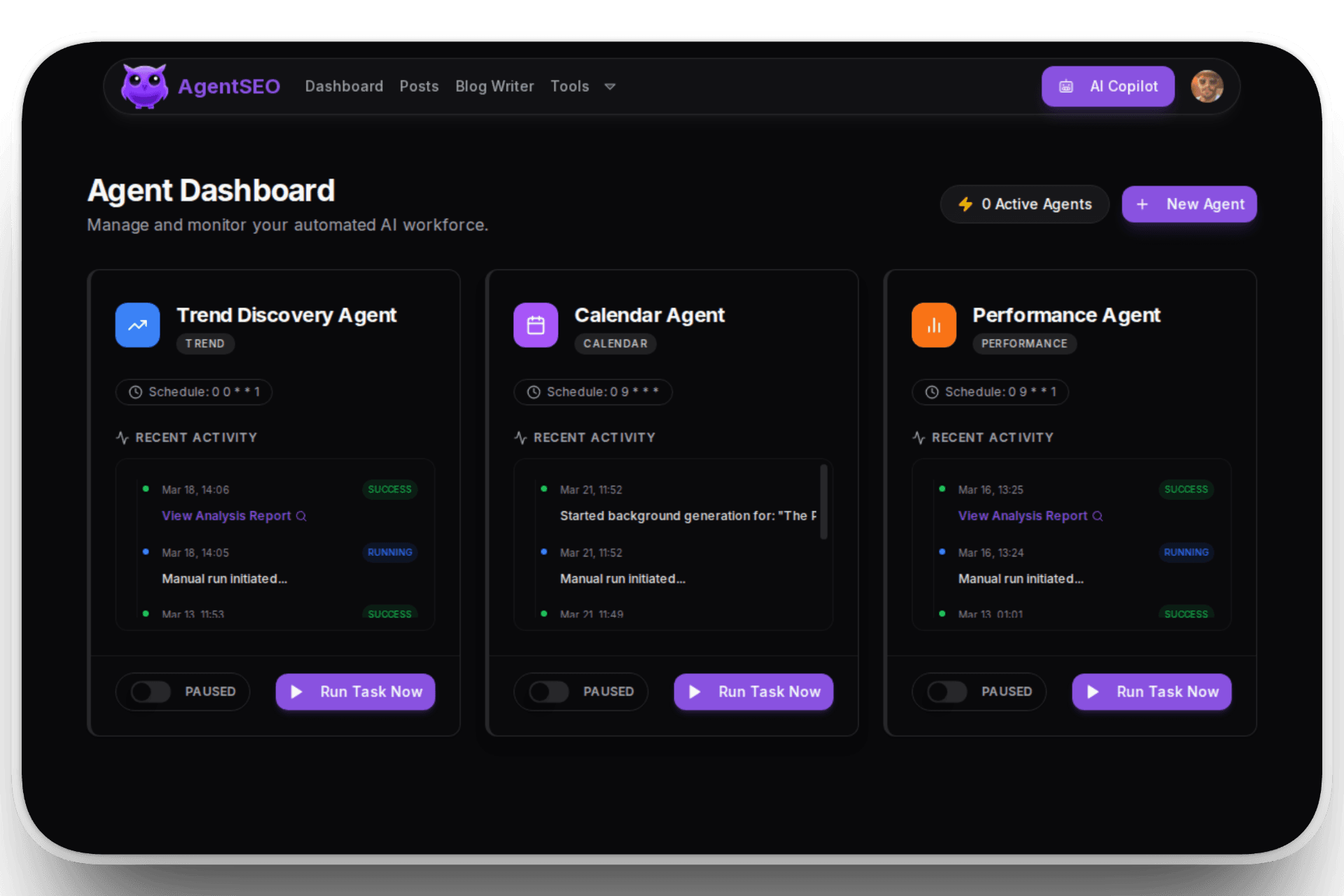Click the CALENDAR badge on Calendar Agent
The width and height of the screenshot is (1344, 896).
615,343
